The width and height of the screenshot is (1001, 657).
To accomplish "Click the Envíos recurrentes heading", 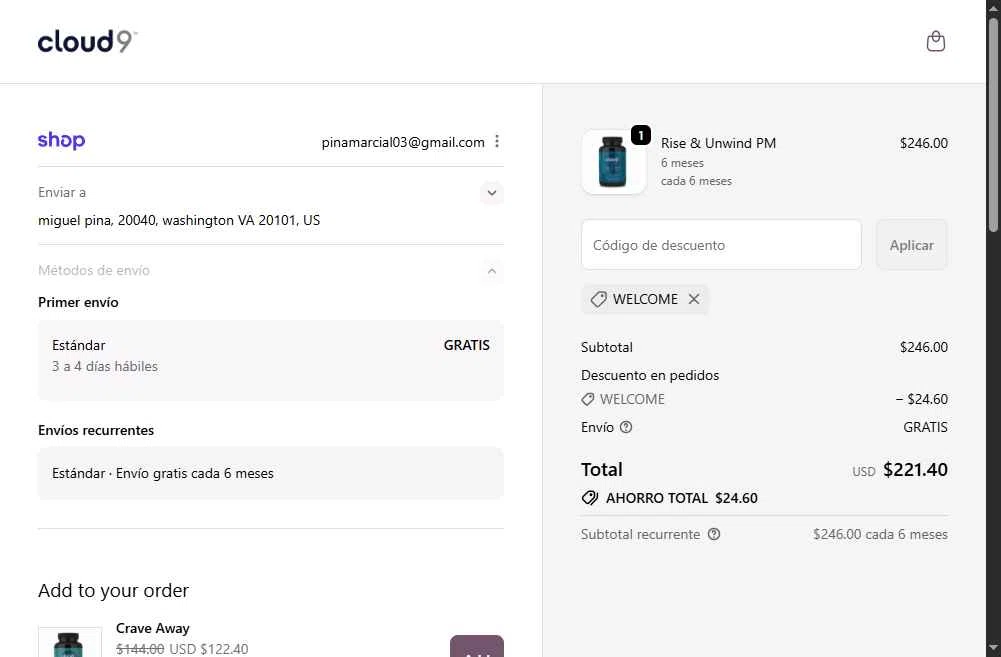I will point(96,430).
